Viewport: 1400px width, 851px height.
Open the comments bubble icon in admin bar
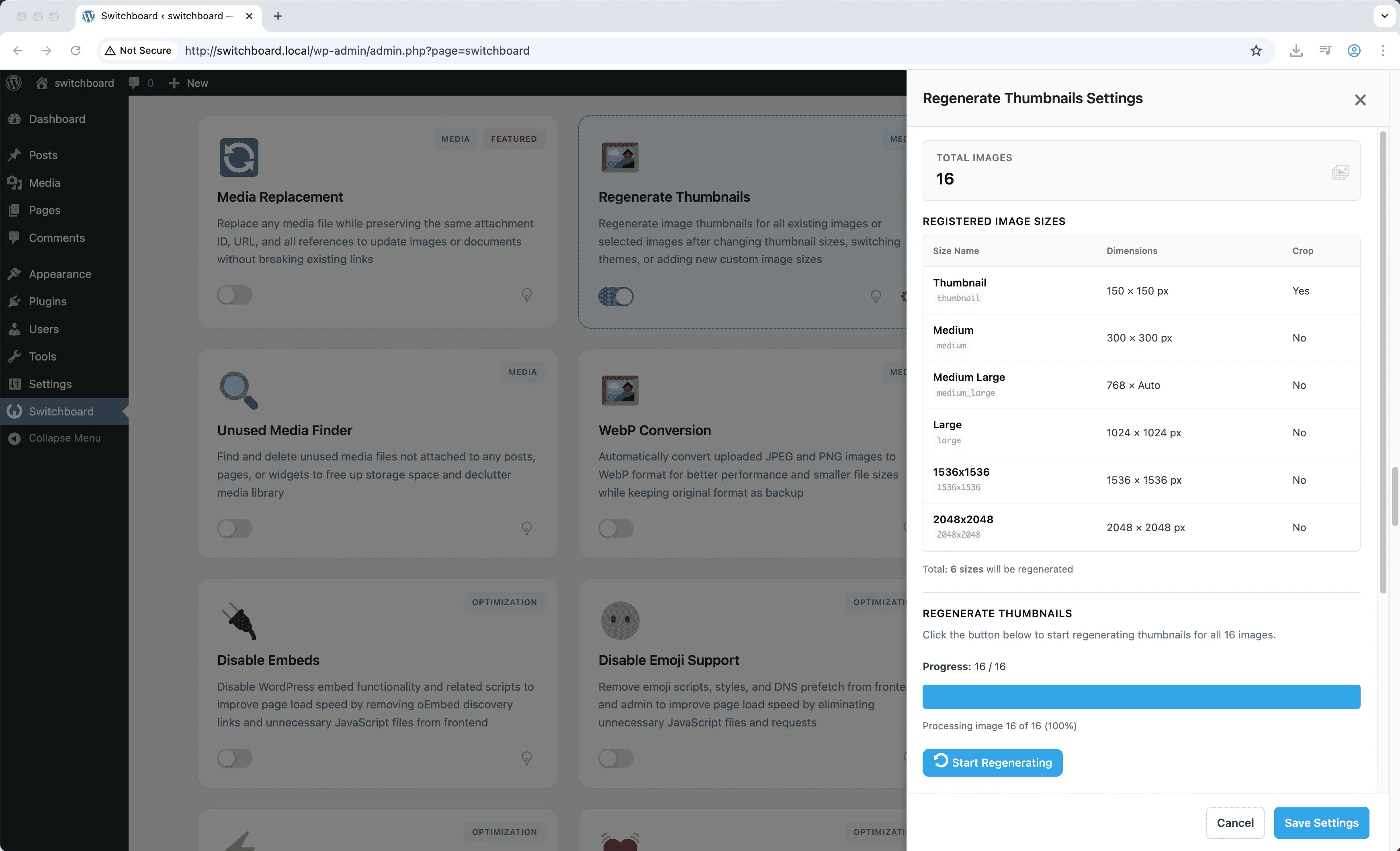(x=135, y=83)
